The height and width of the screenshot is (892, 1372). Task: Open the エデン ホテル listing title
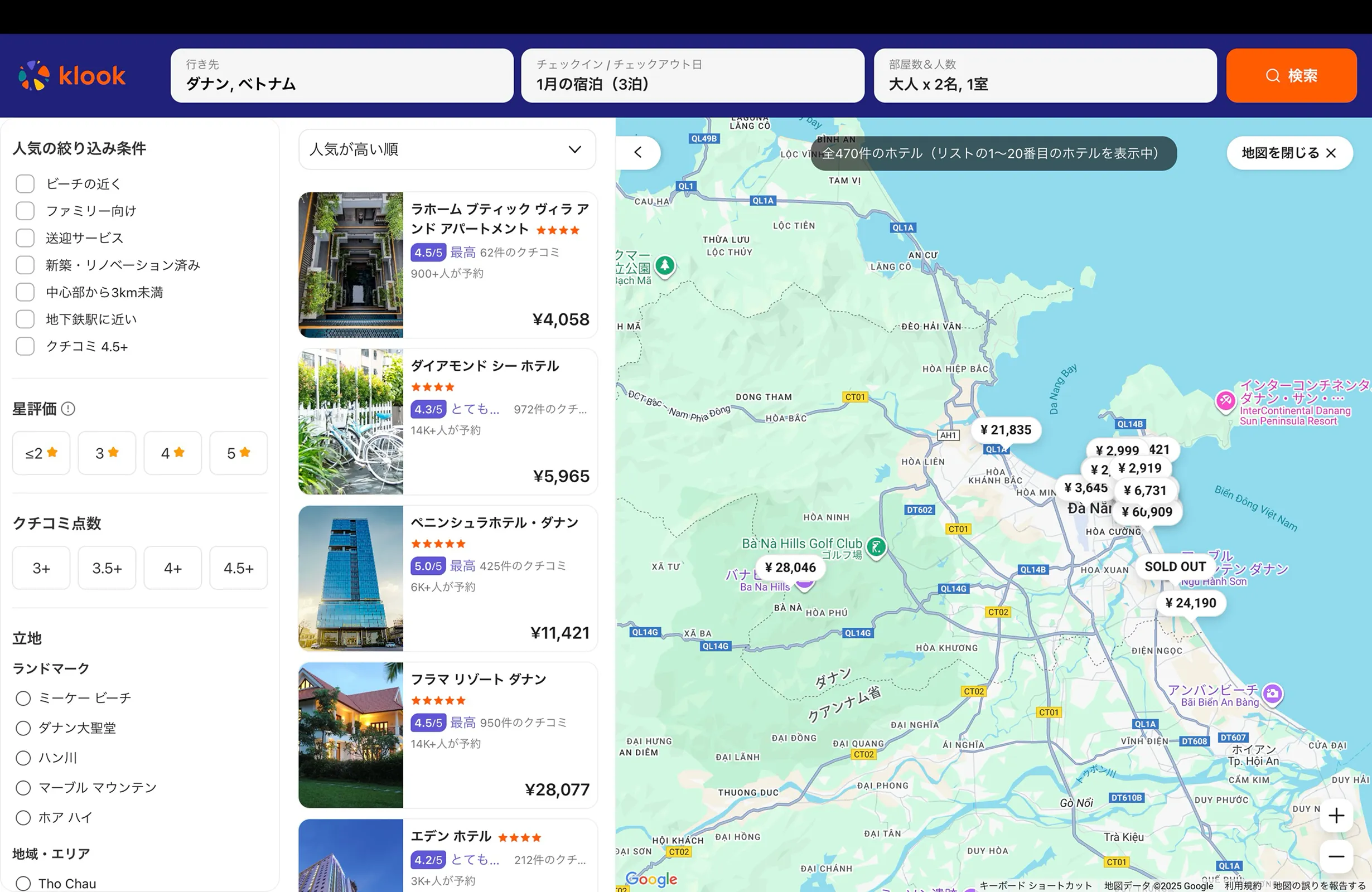coord(451,836)
